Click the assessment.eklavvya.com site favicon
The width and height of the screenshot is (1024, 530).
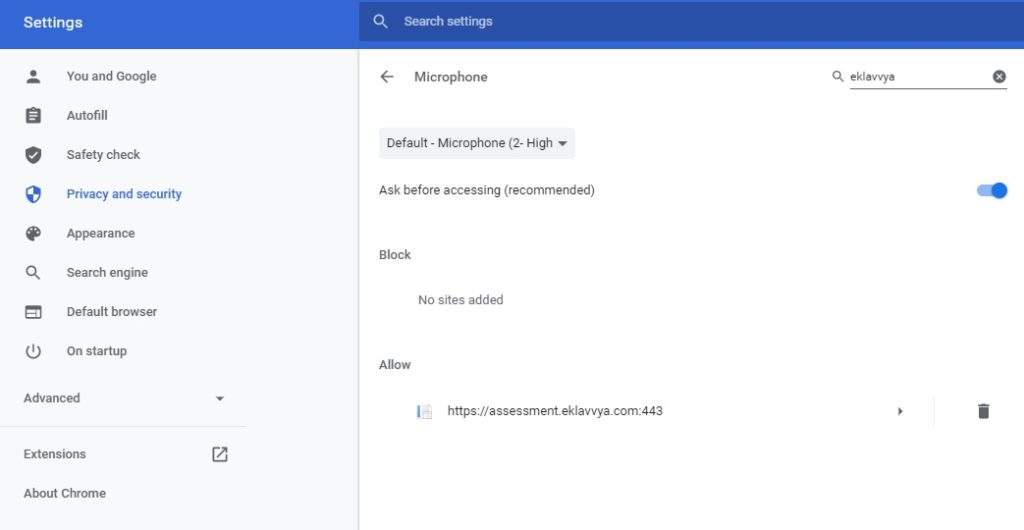pyautogui.click(x=424, y=411)
